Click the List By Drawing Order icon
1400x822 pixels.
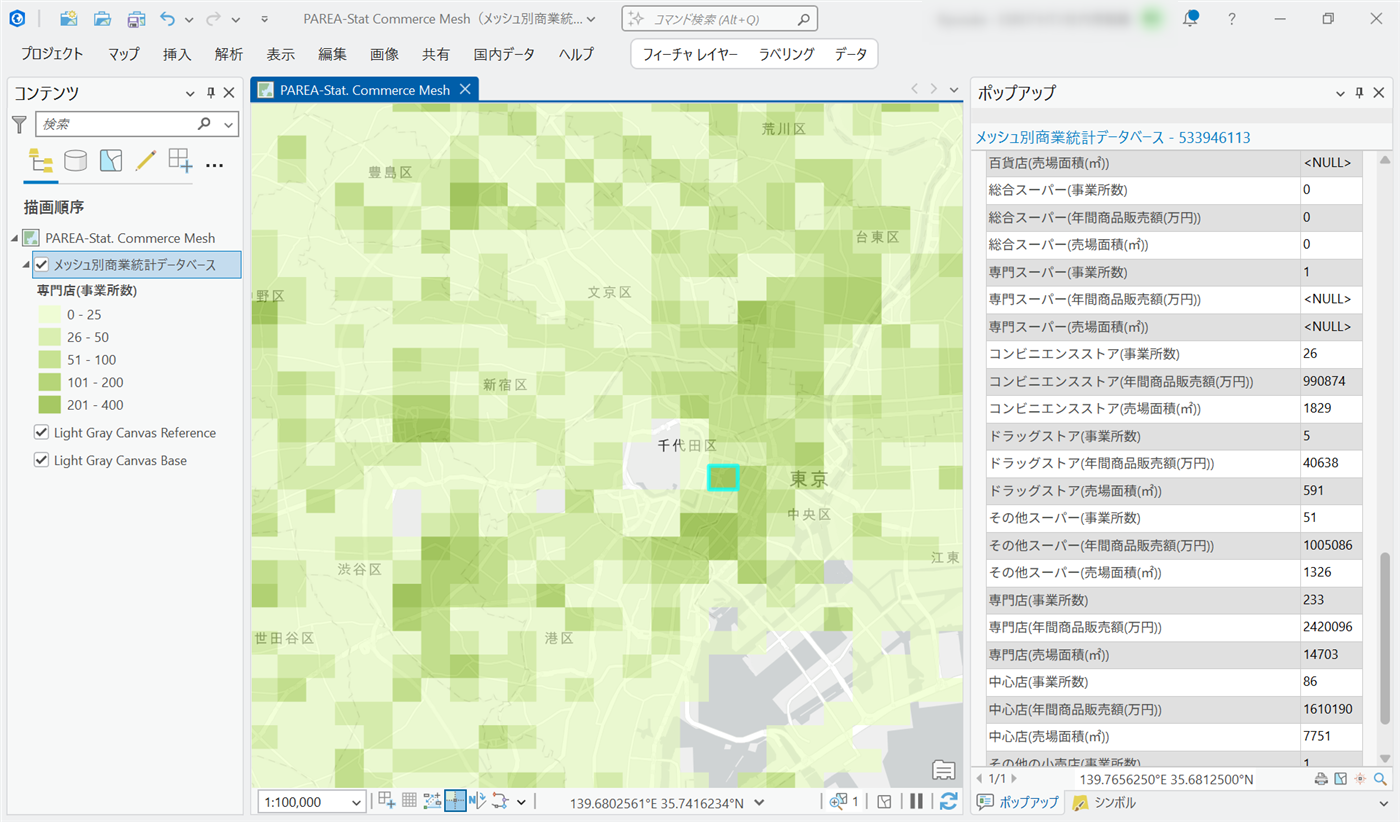point(40,161)
